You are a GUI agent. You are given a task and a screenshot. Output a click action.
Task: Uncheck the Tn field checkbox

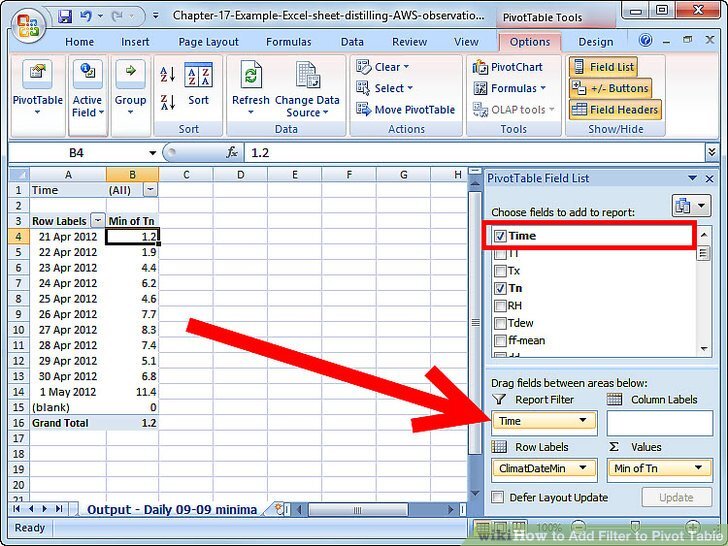[500, 288]
